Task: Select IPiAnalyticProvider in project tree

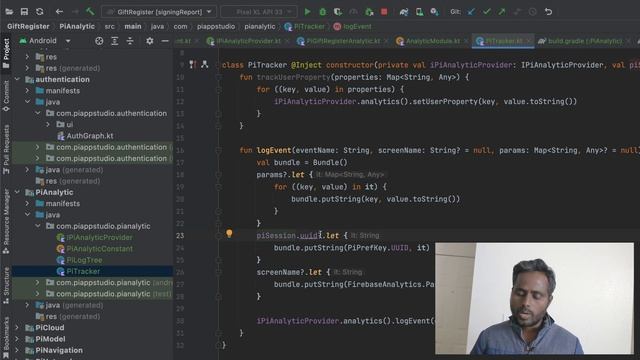Action: point(94,238)
